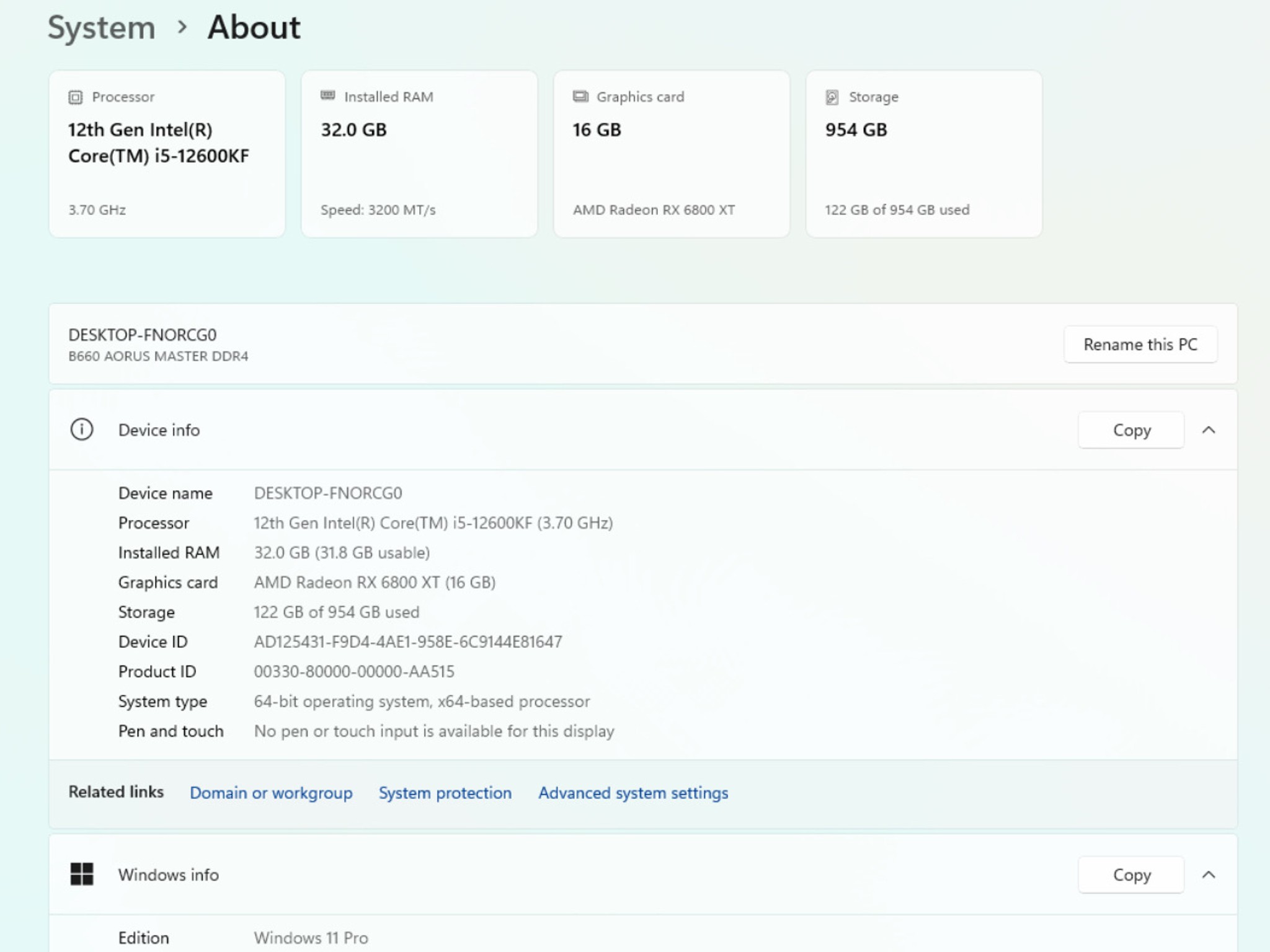This screenshot has height=952, width=1270.
Task: Click the Device info circle icon
Action: click(x=82, y=430)
